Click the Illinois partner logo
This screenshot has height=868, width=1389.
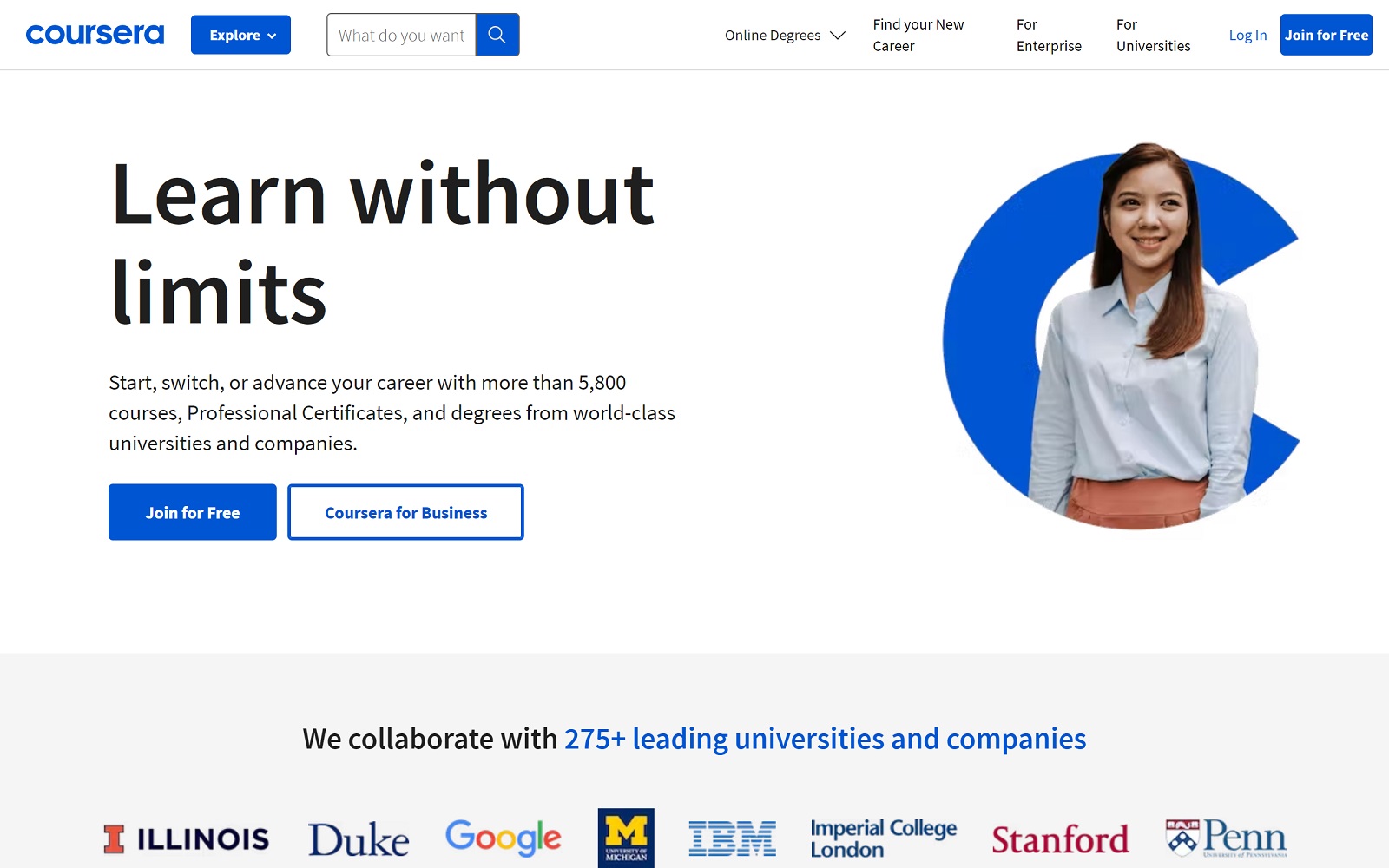click(x=186, y=838)
